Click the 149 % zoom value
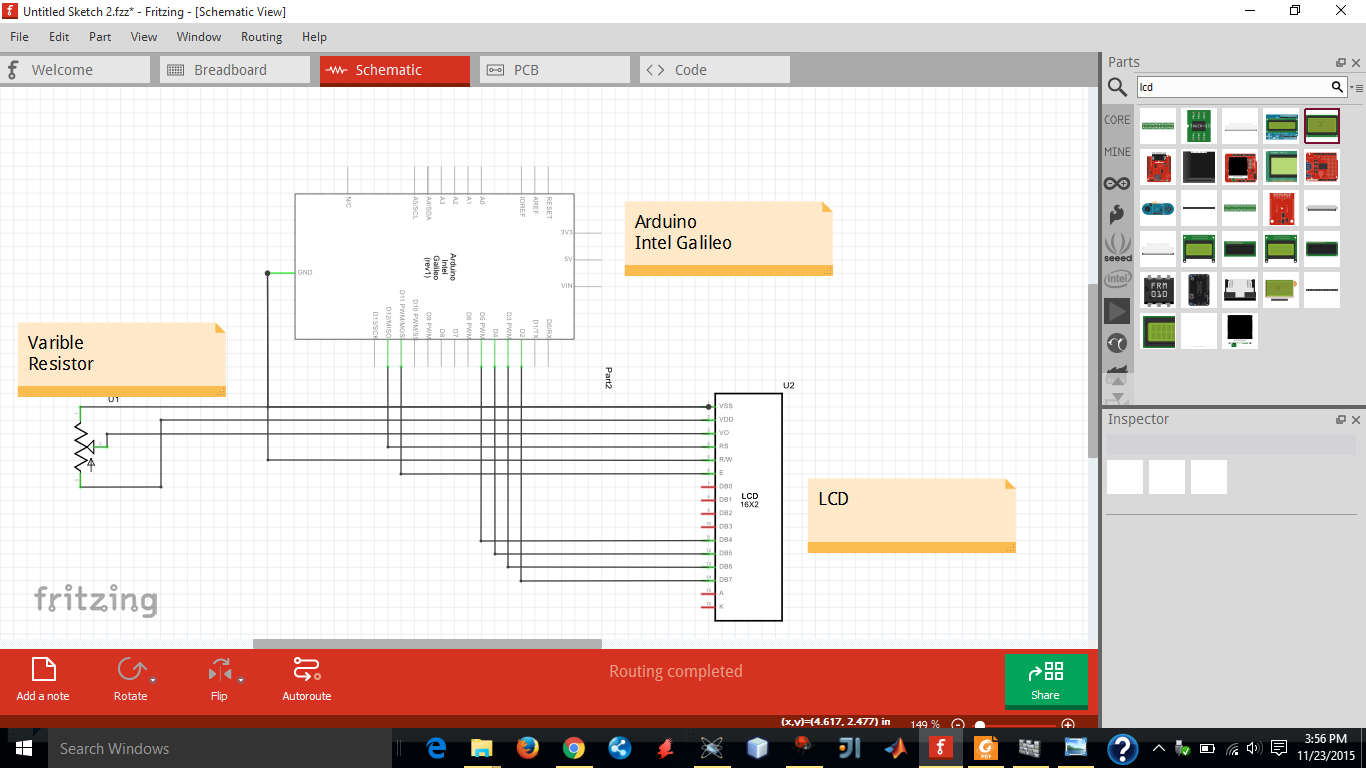 (925, 724)
